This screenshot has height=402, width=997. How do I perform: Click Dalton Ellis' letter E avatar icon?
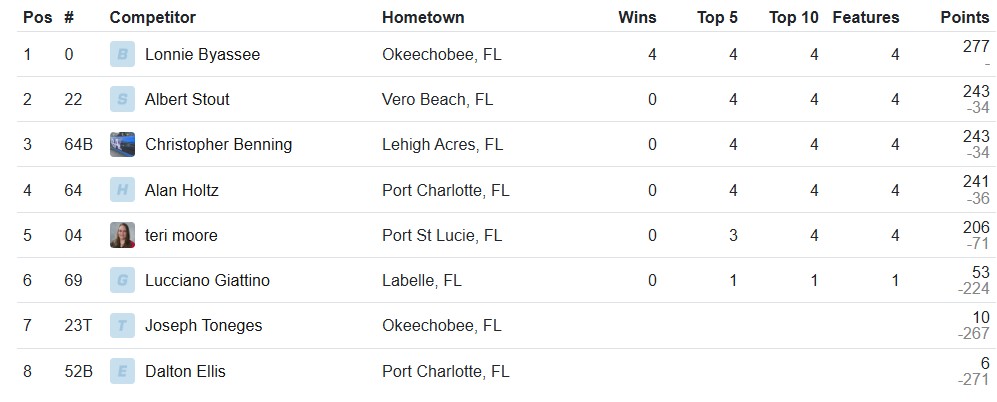pos(122,371)
